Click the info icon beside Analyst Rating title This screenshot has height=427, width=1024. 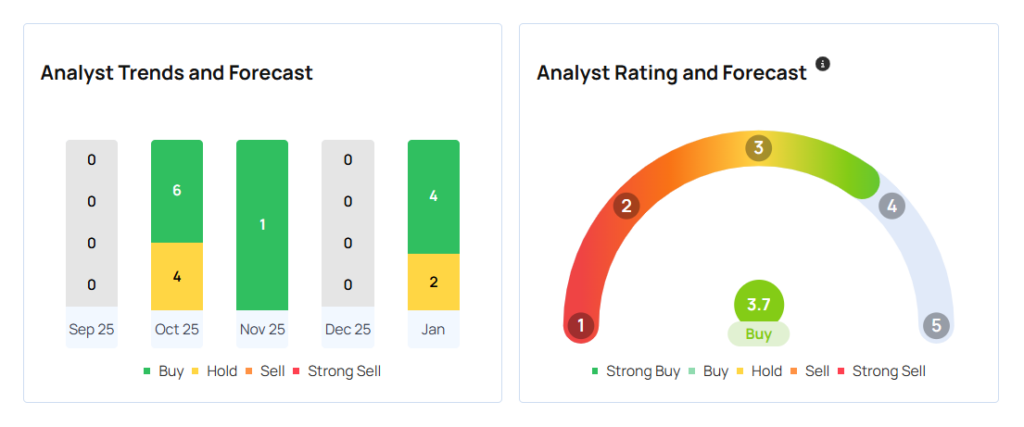(x=823, y=64)
